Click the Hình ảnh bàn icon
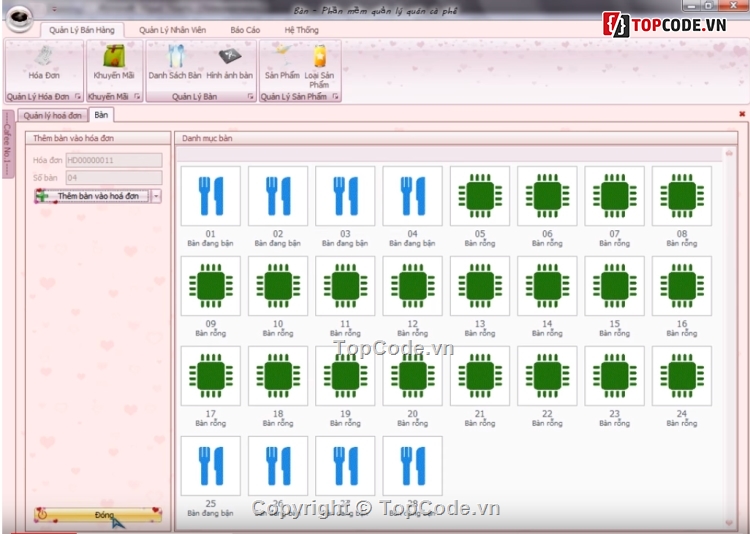 tap(229, 60)
